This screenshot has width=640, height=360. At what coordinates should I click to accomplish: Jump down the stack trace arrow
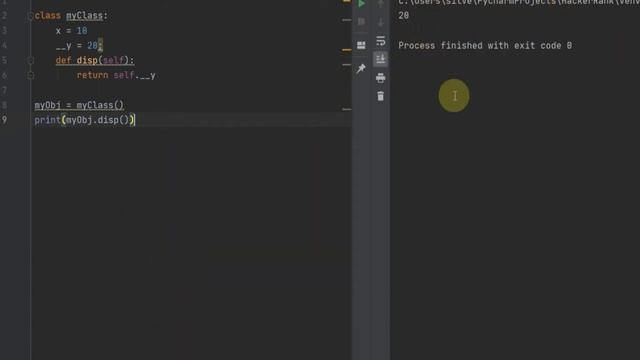coord(380,22)
